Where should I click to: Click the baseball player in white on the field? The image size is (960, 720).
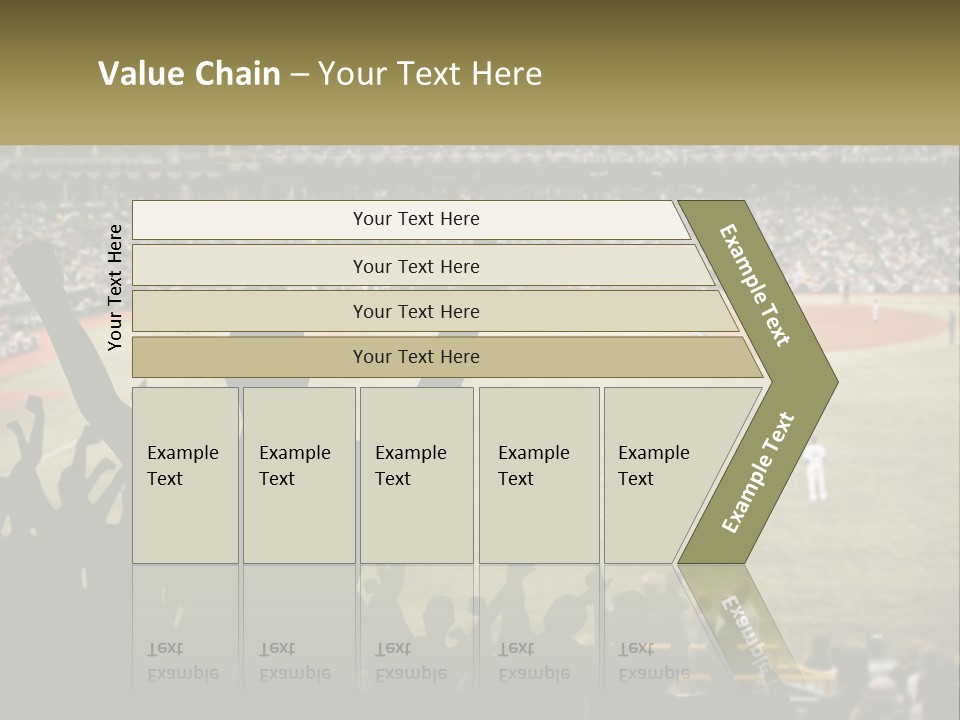coord(816,470)
